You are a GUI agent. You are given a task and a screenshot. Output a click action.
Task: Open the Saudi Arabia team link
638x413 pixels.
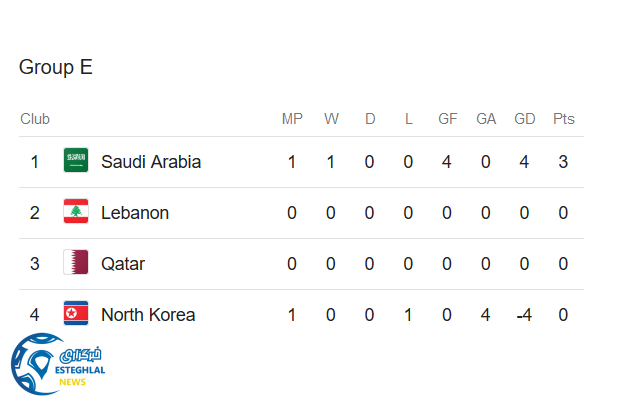point(151,161)
